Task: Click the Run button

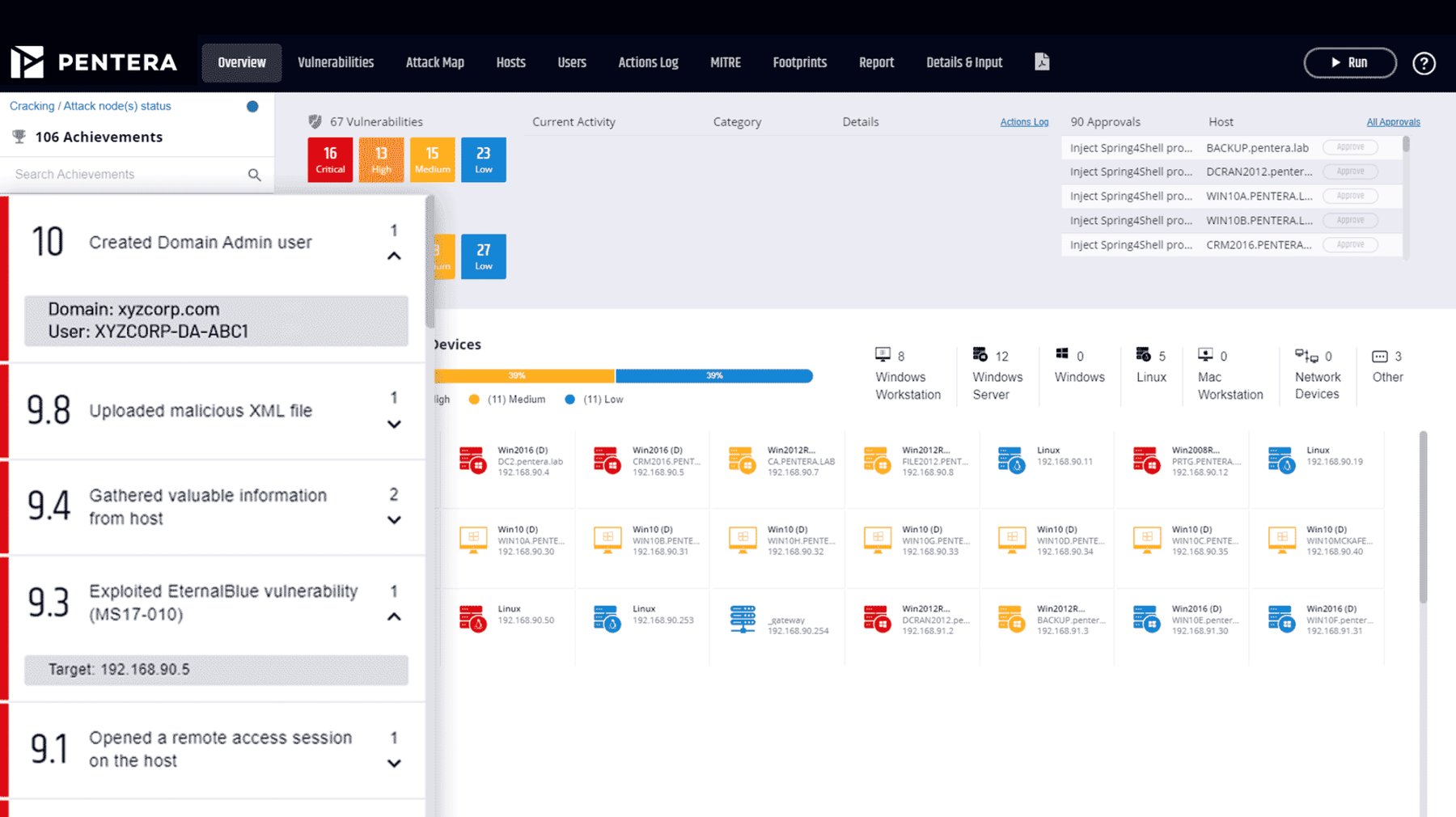Action: [1350, 62]
